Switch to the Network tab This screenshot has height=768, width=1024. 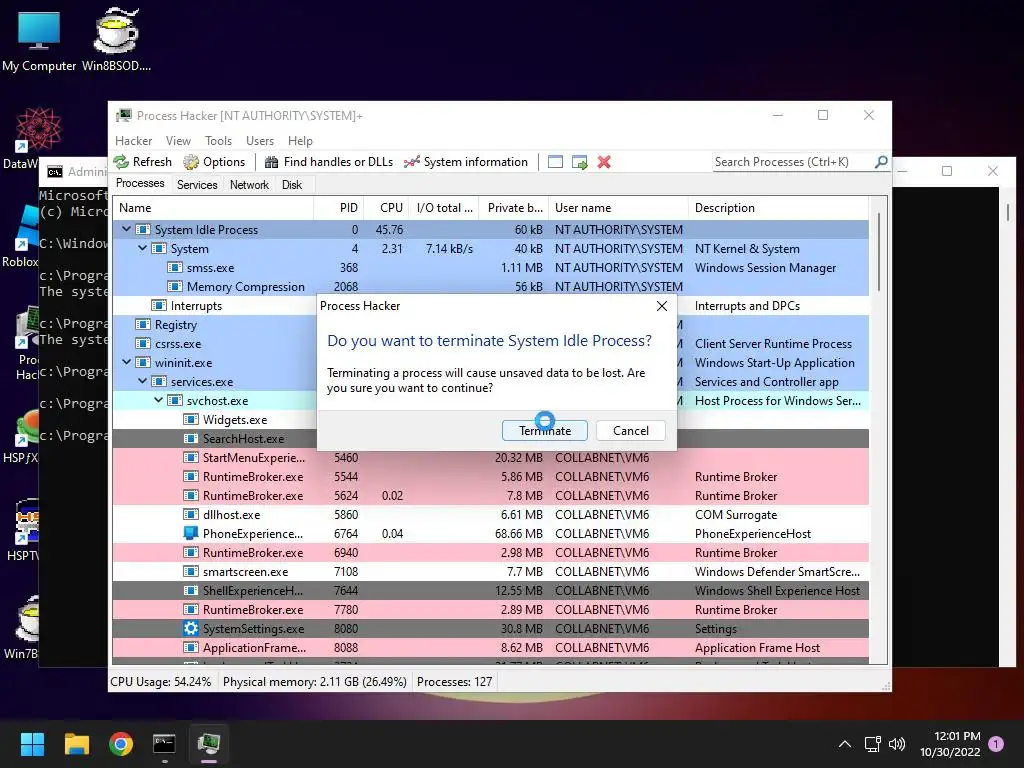(249, 185)
